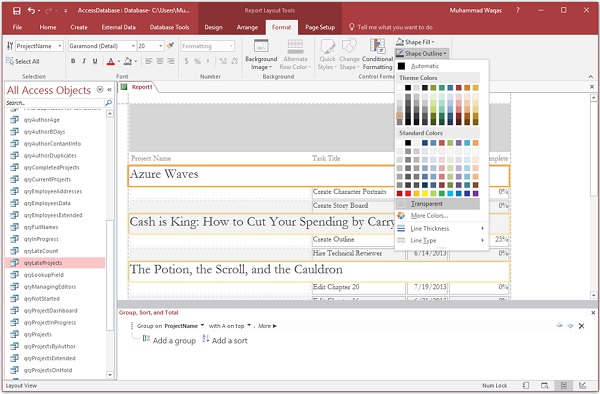
Task: Click Add a sort button
Action: point(225,340)
